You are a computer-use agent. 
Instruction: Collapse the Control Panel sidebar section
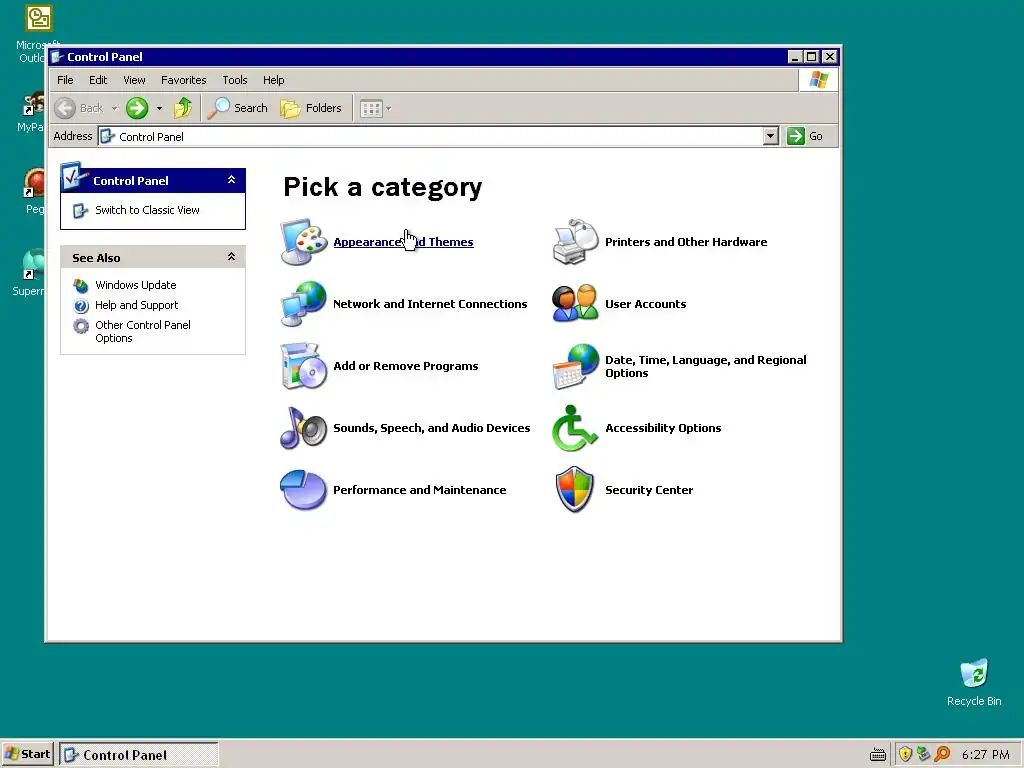(231, 180)
